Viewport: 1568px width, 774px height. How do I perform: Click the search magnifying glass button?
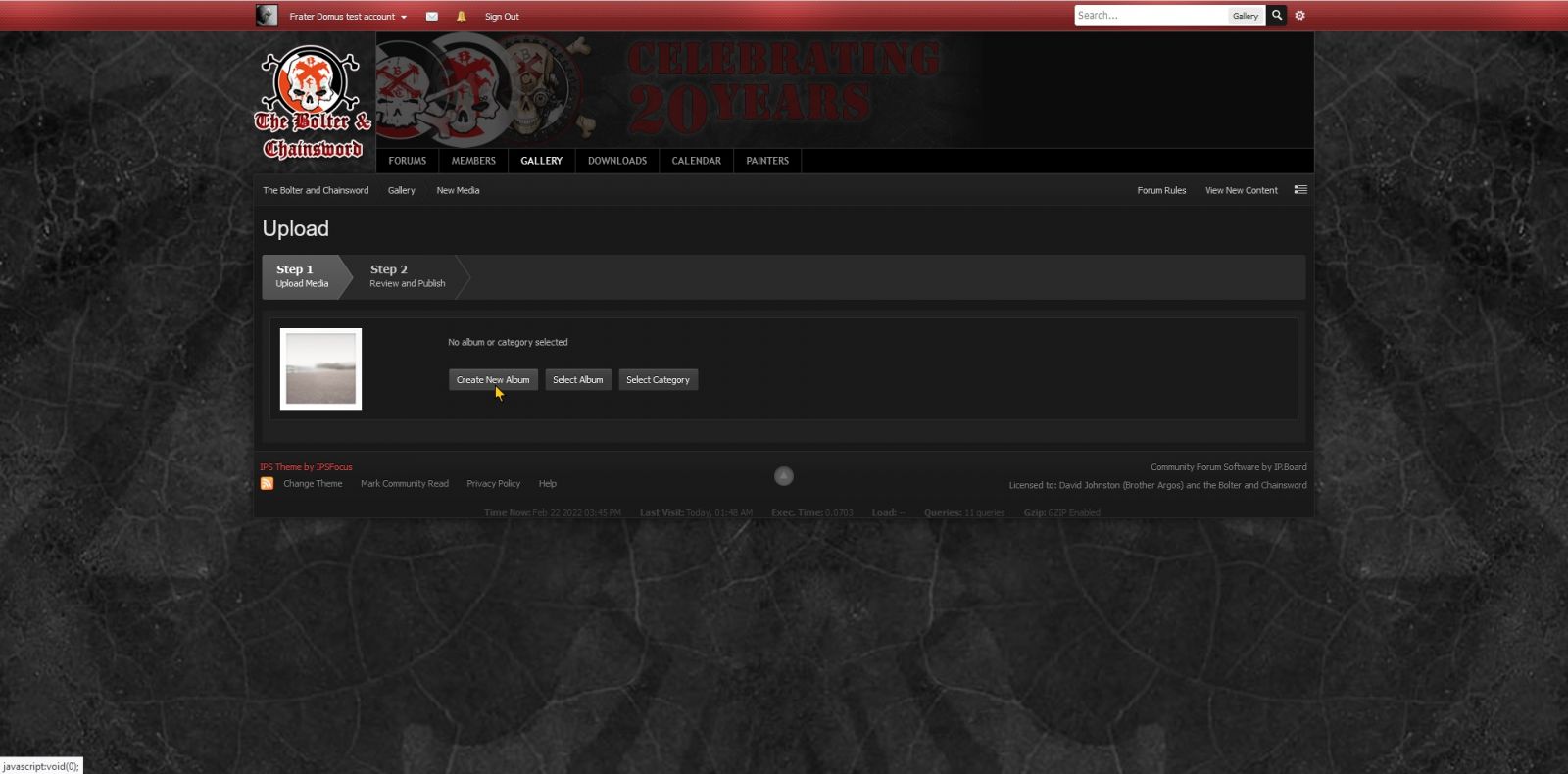tap(1276, 16)
